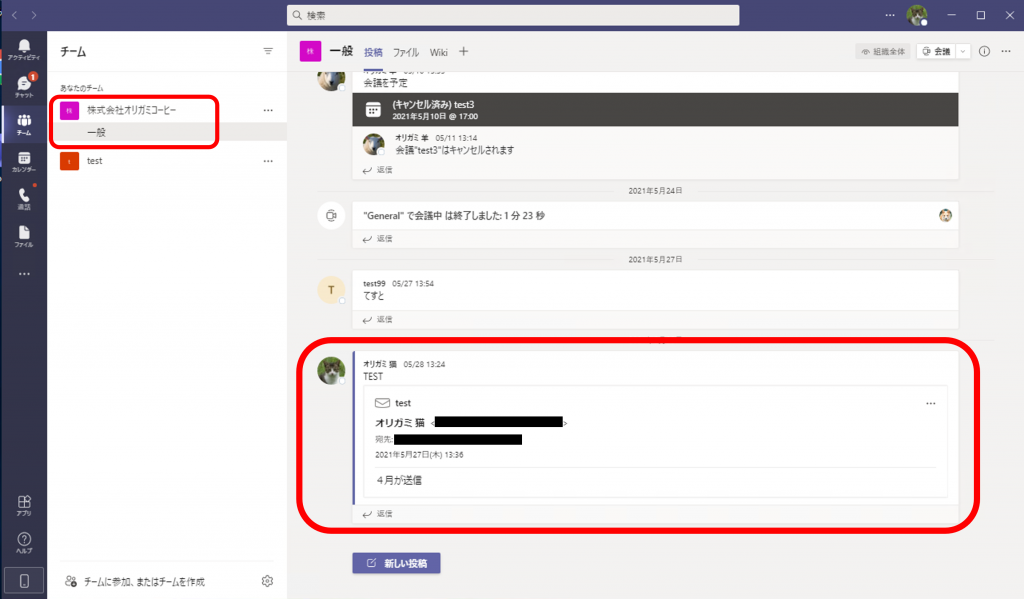Go back with the left arrow
Viewport: 1024px width, 599px height.
point(14,15)
